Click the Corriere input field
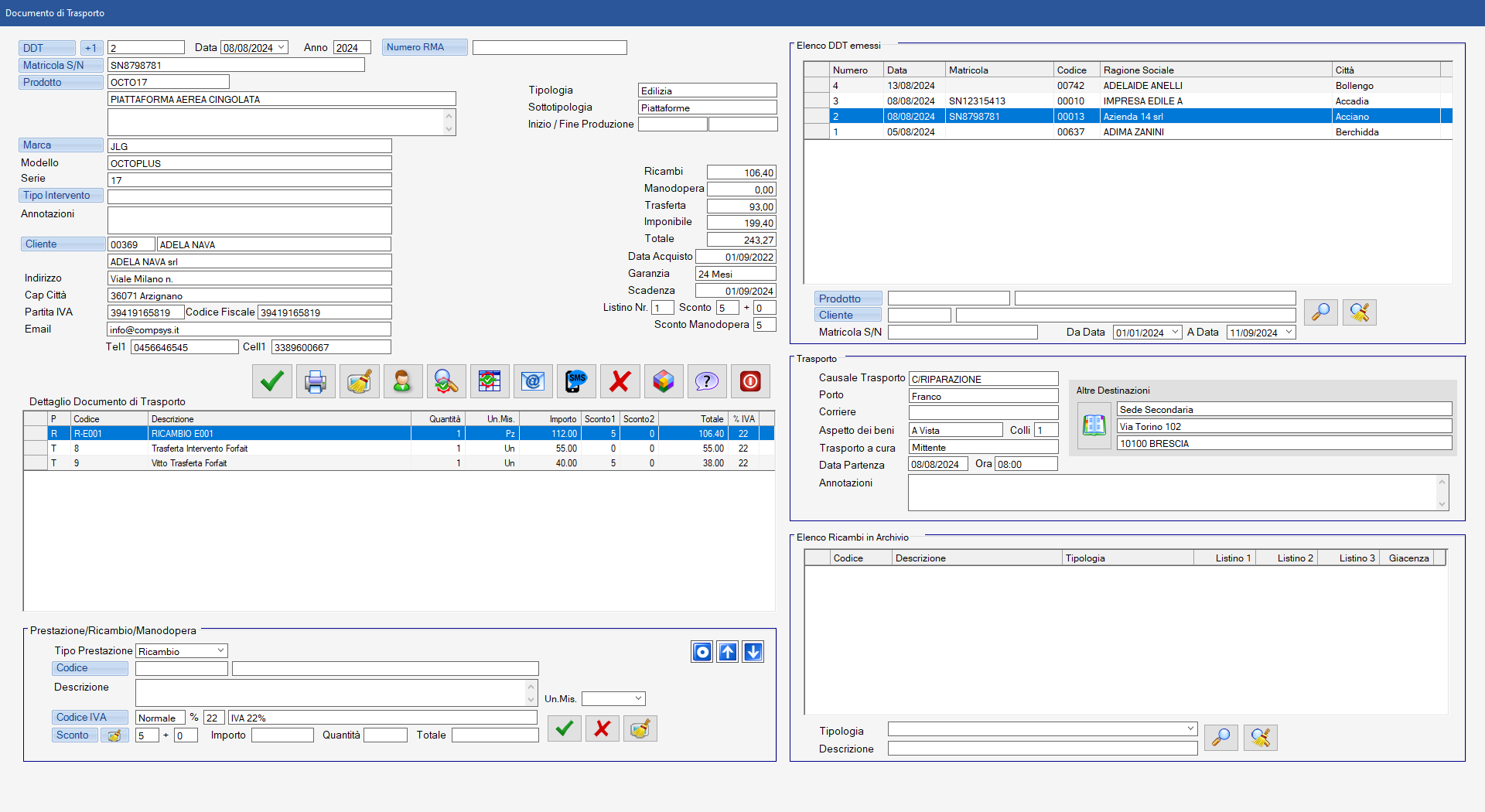This screenshot has width=1485, height=812. point(983,413)
